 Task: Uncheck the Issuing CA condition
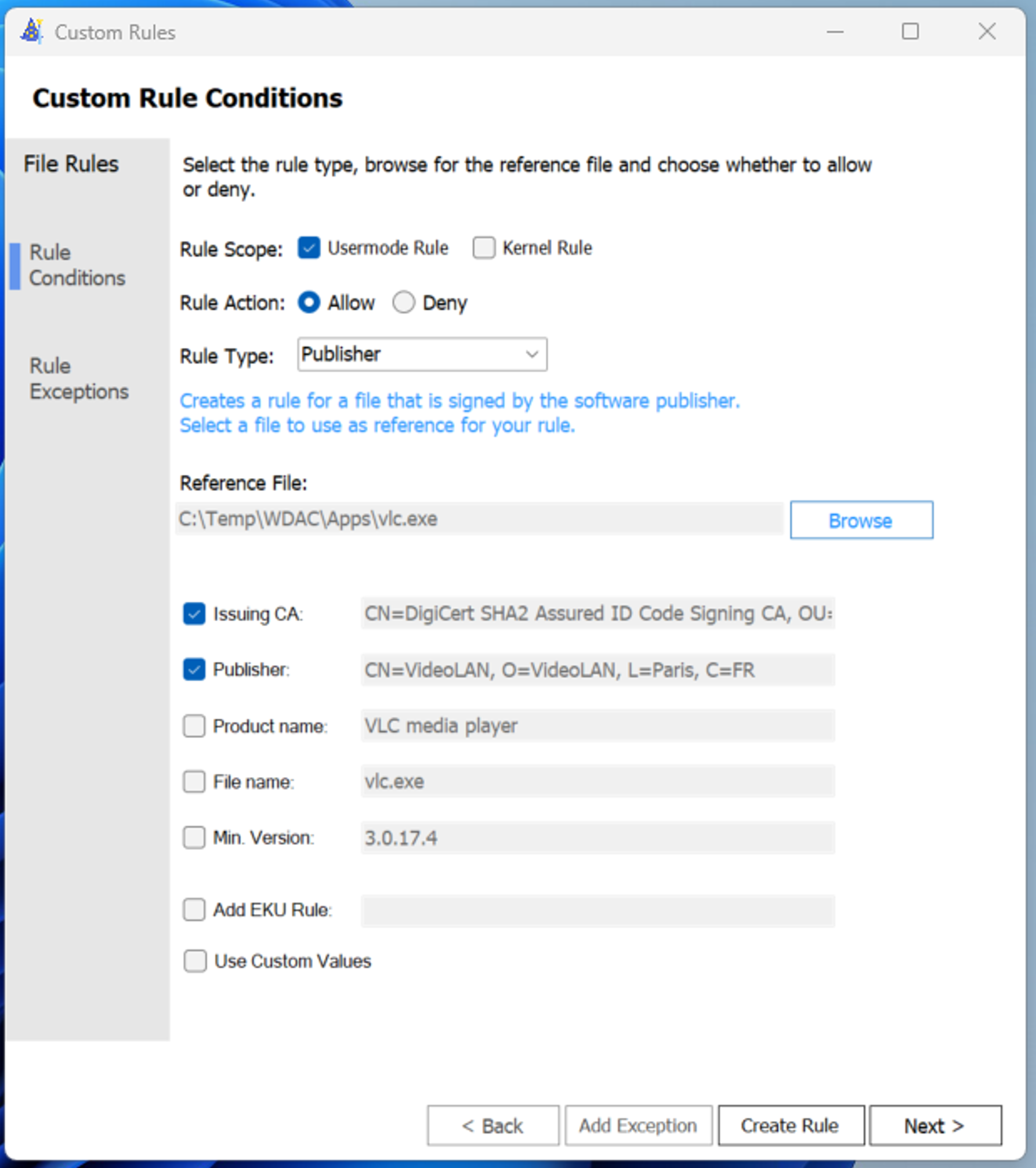[x=195, y=614]
